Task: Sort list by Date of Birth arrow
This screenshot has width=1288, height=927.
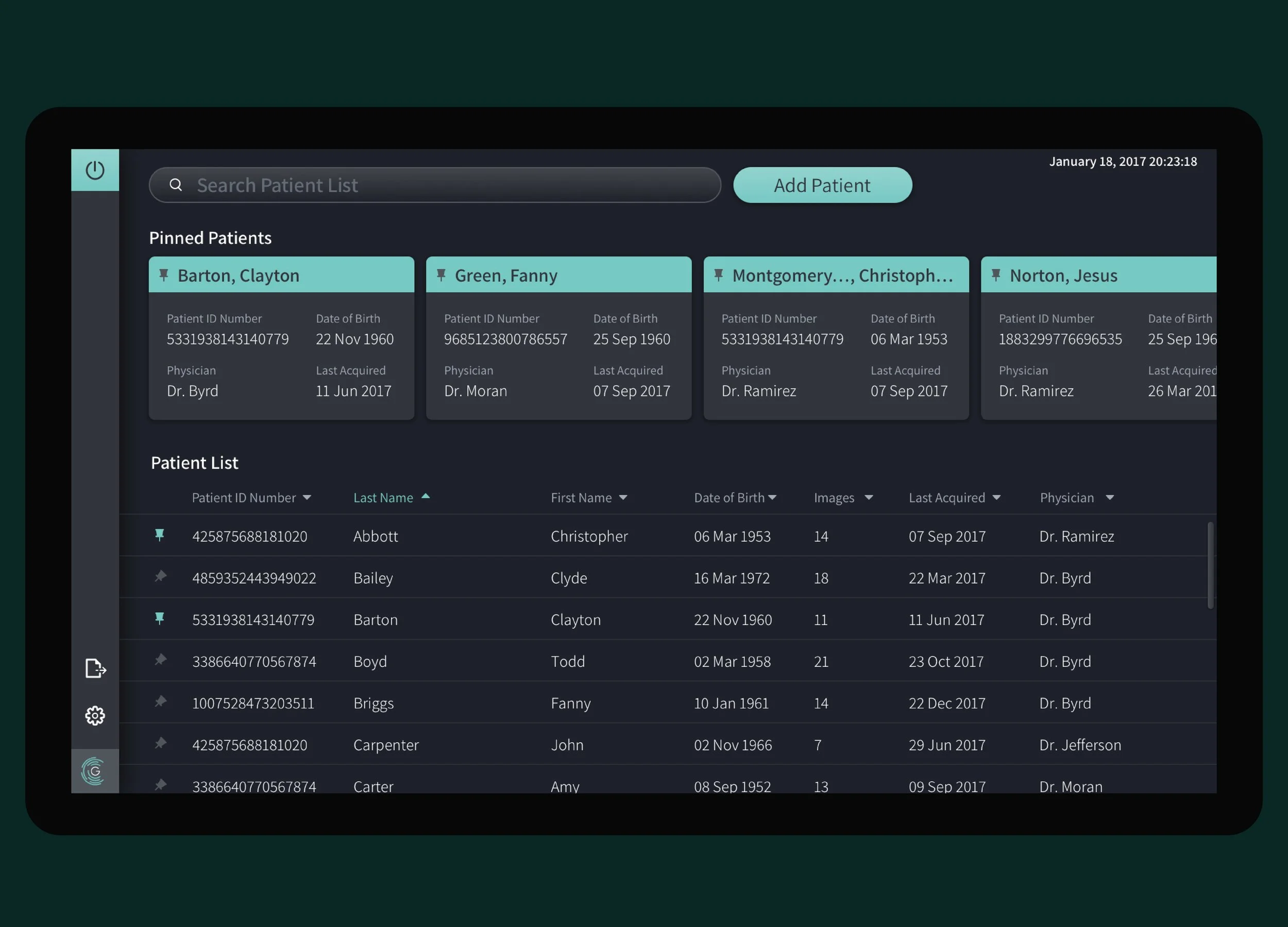Action: pyautogui.click(x=772, y=498)
